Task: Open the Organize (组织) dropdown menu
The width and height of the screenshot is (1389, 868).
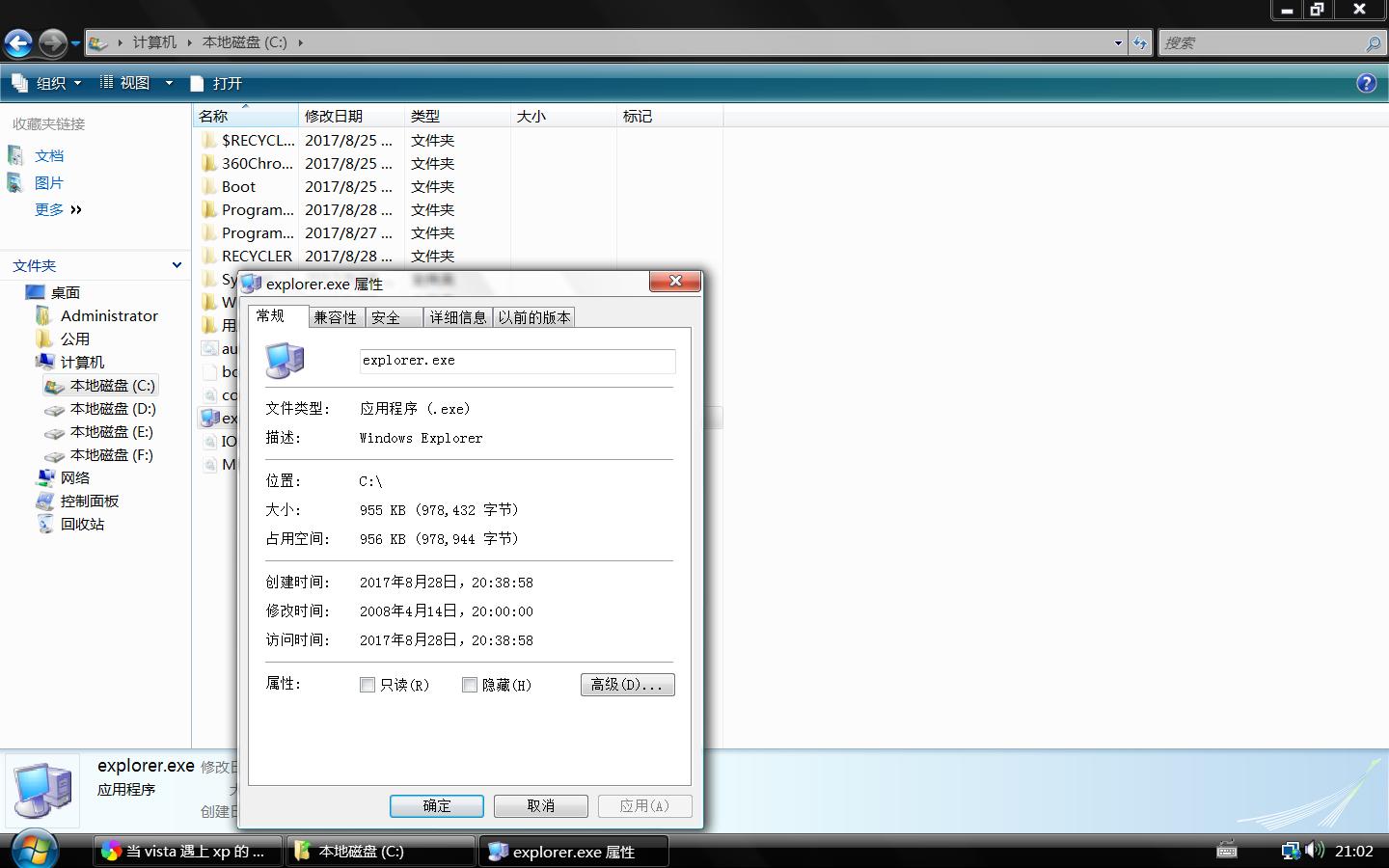Action: tap(46, 83)
